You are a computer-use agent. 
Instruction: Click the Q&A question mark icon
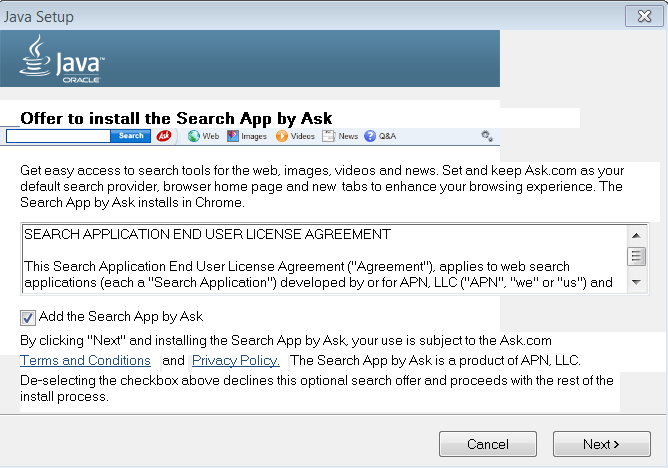(370, 136)
